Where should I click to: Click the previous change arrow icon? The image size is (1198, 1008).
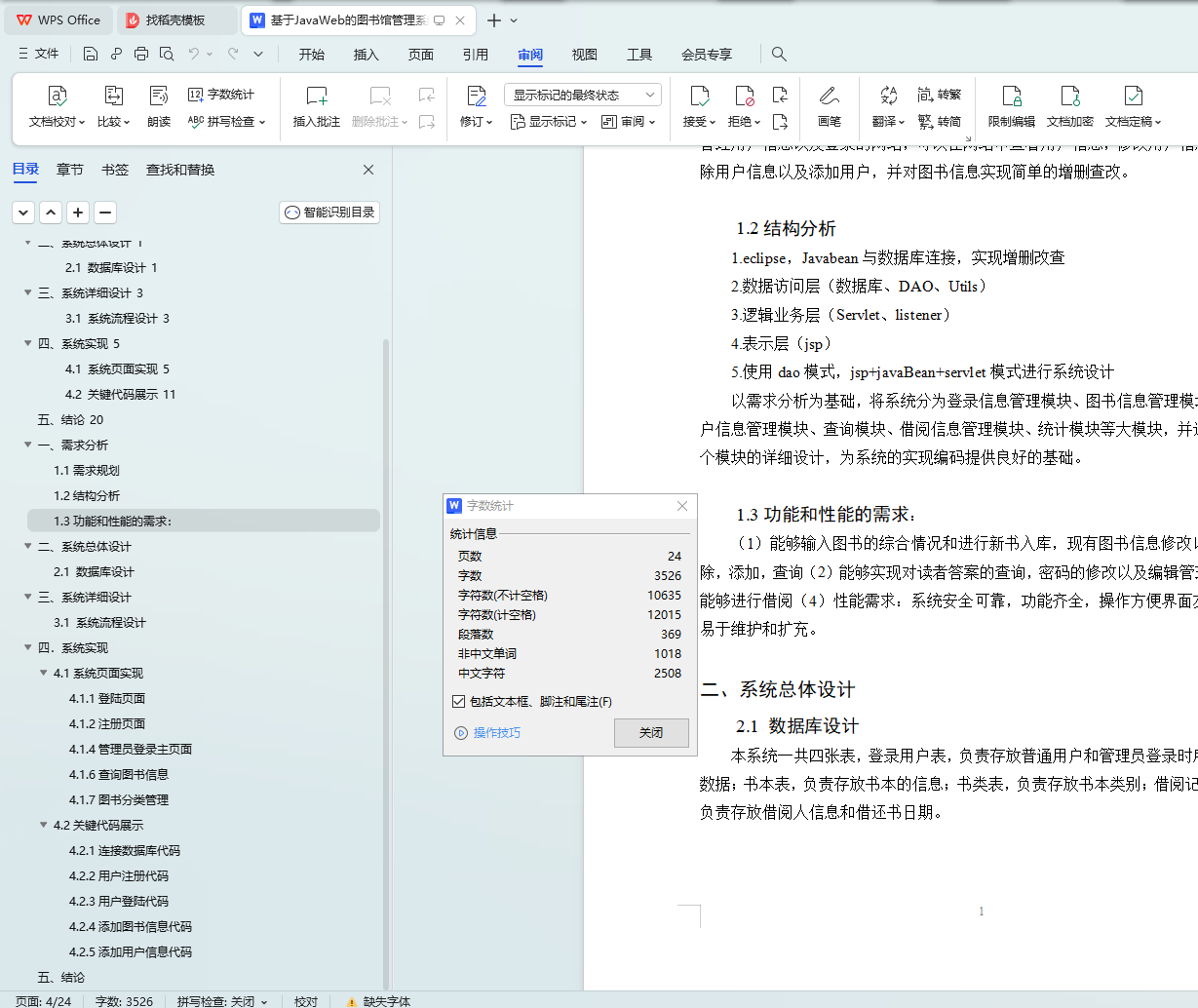[780, 95]
